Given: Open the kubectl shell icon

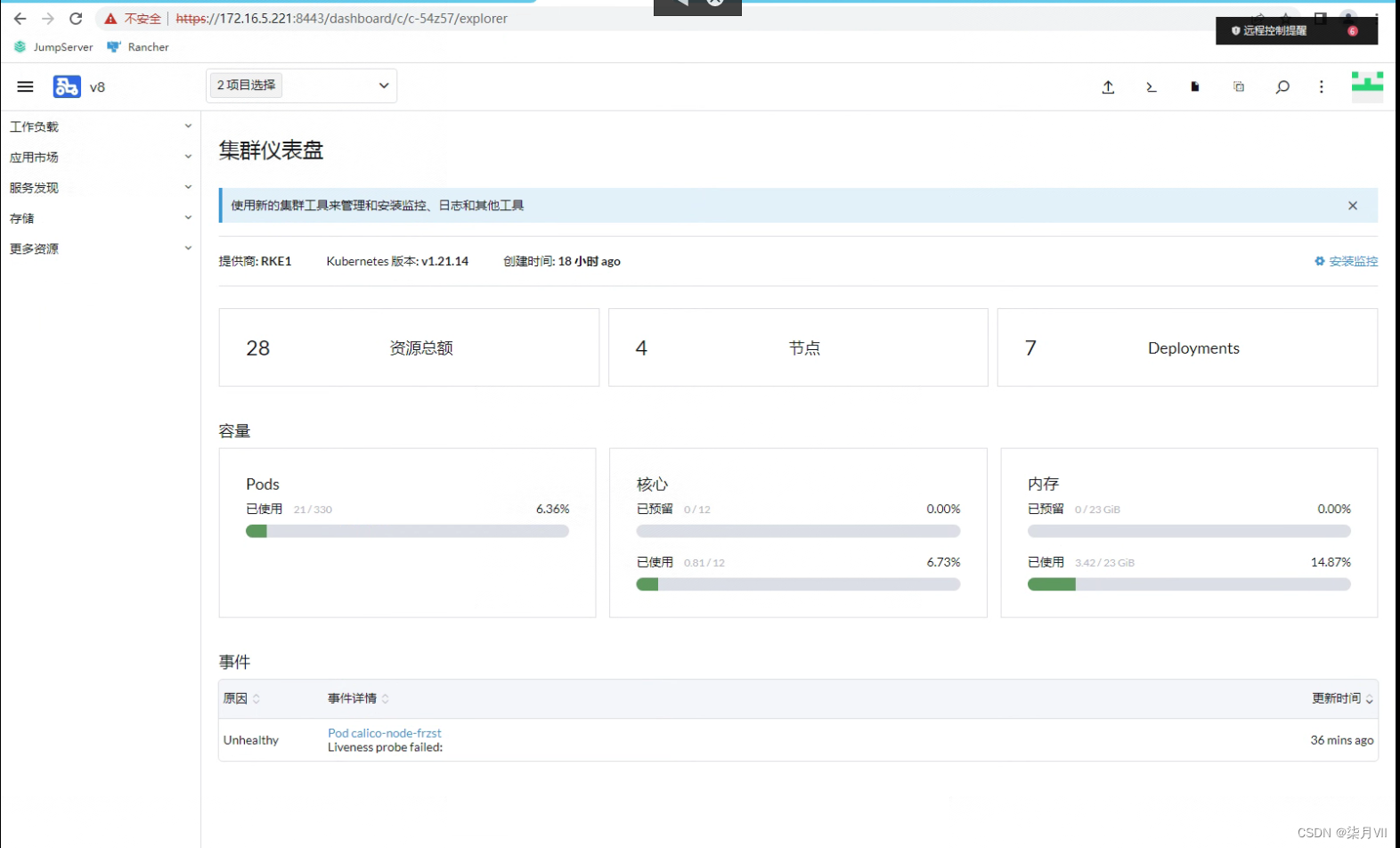Looking at the screenshot, I should point(1152,86).
